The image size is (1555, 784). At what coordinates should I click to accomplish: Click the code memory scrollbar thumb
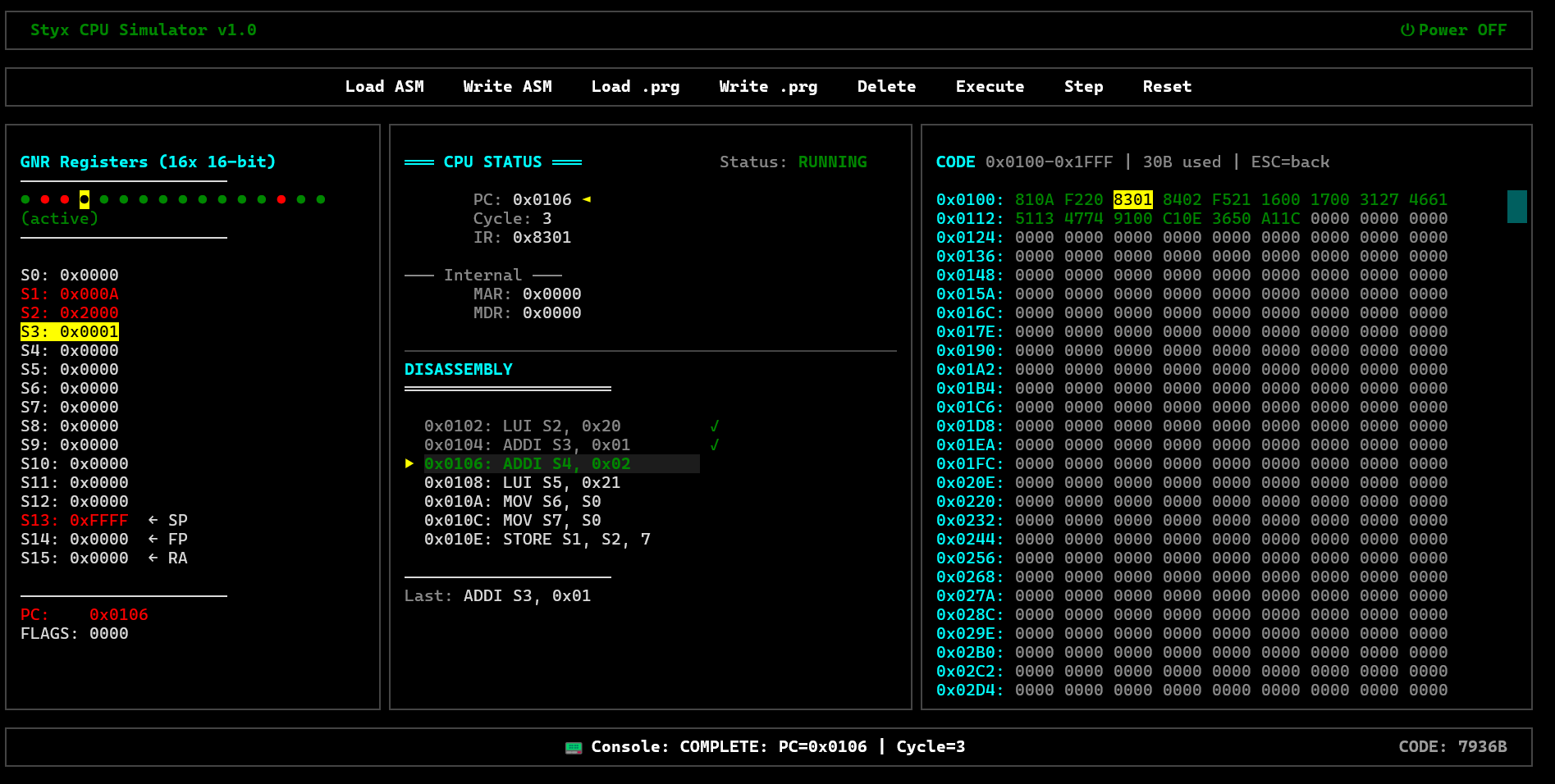coord(1517,207)
